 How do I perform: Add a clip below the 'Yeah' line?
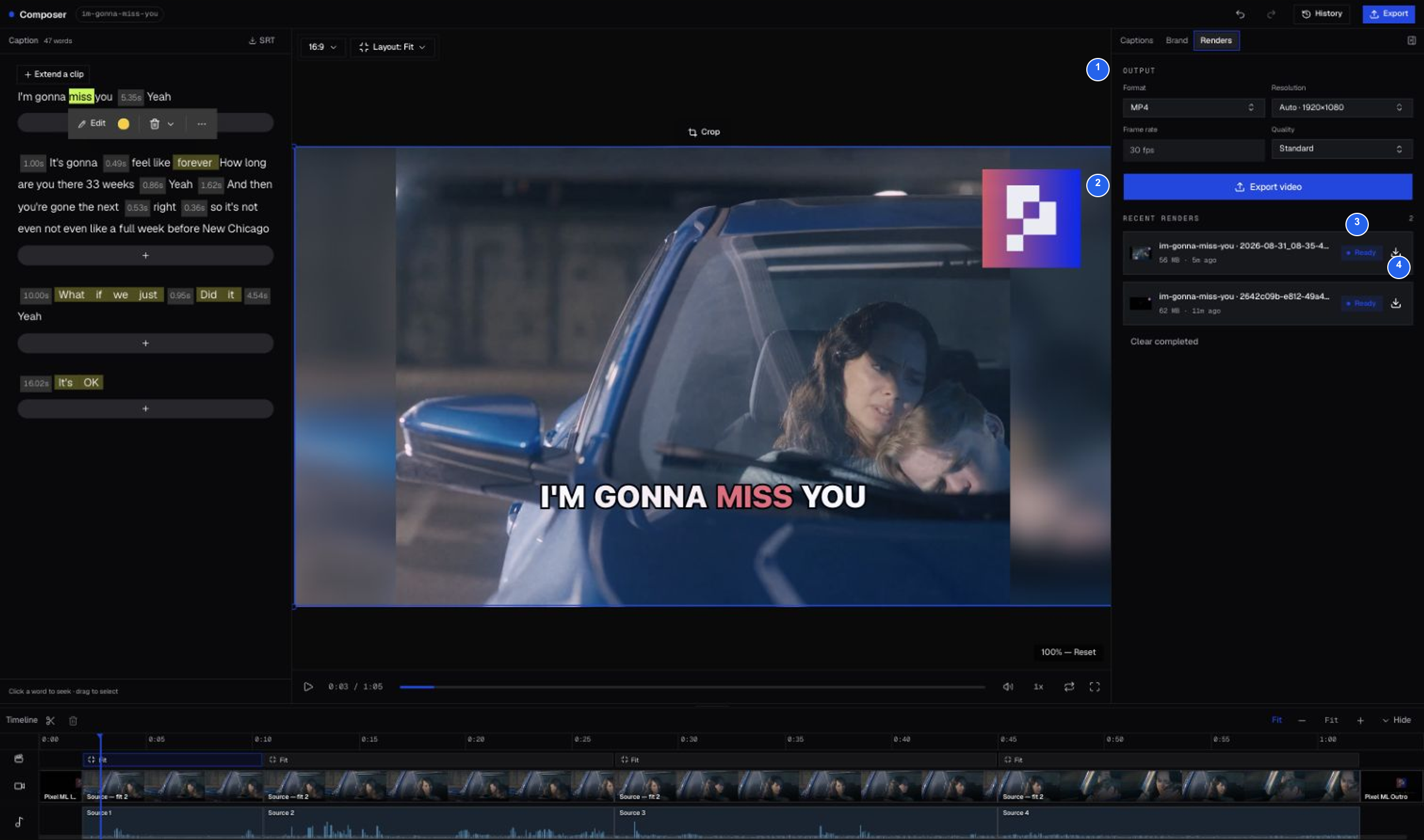tap(145, 343)
